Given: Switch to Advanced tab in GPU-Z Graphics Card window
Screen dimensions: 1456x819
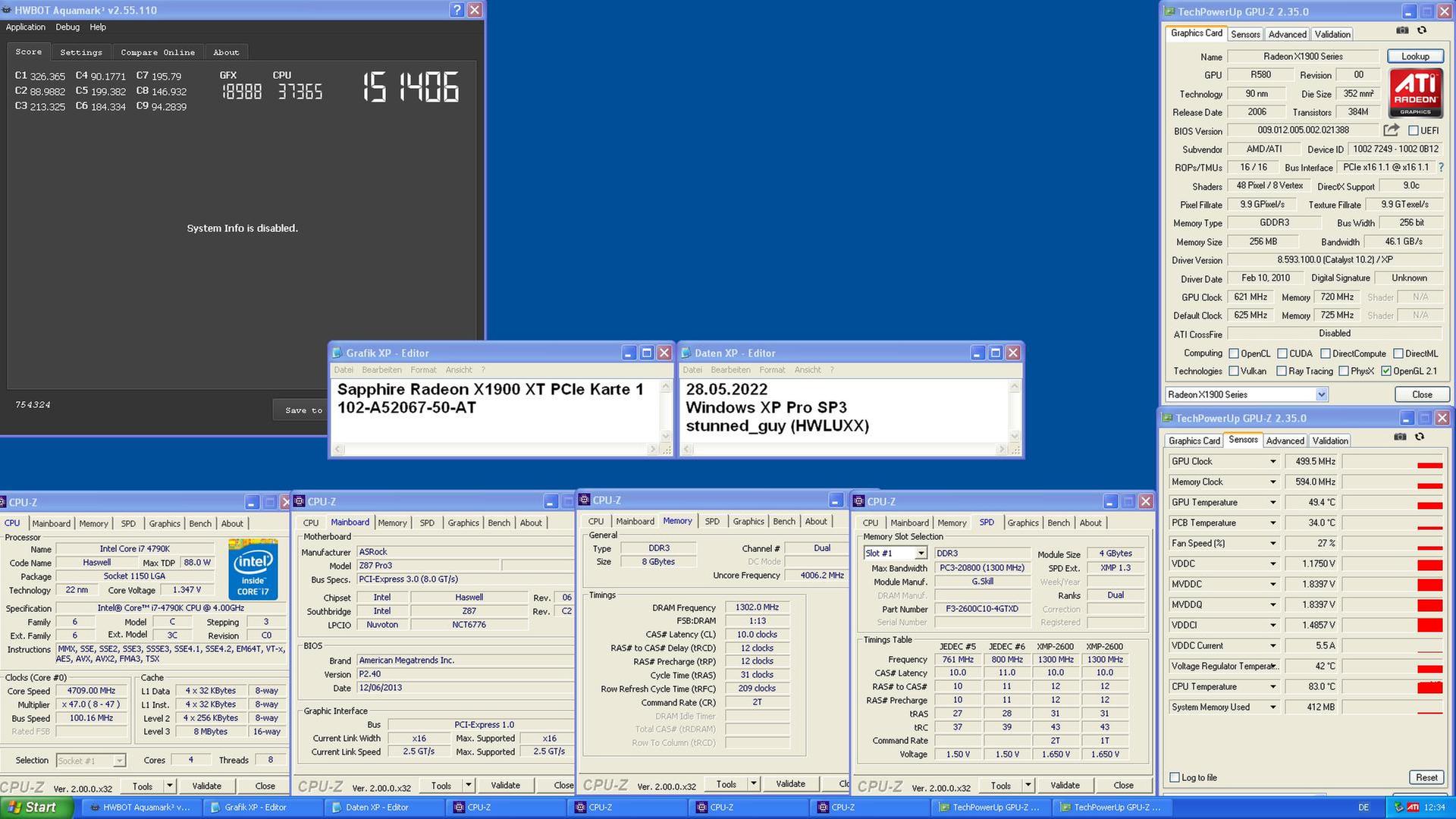Looking at the screenshot, I should point(1287,34).
